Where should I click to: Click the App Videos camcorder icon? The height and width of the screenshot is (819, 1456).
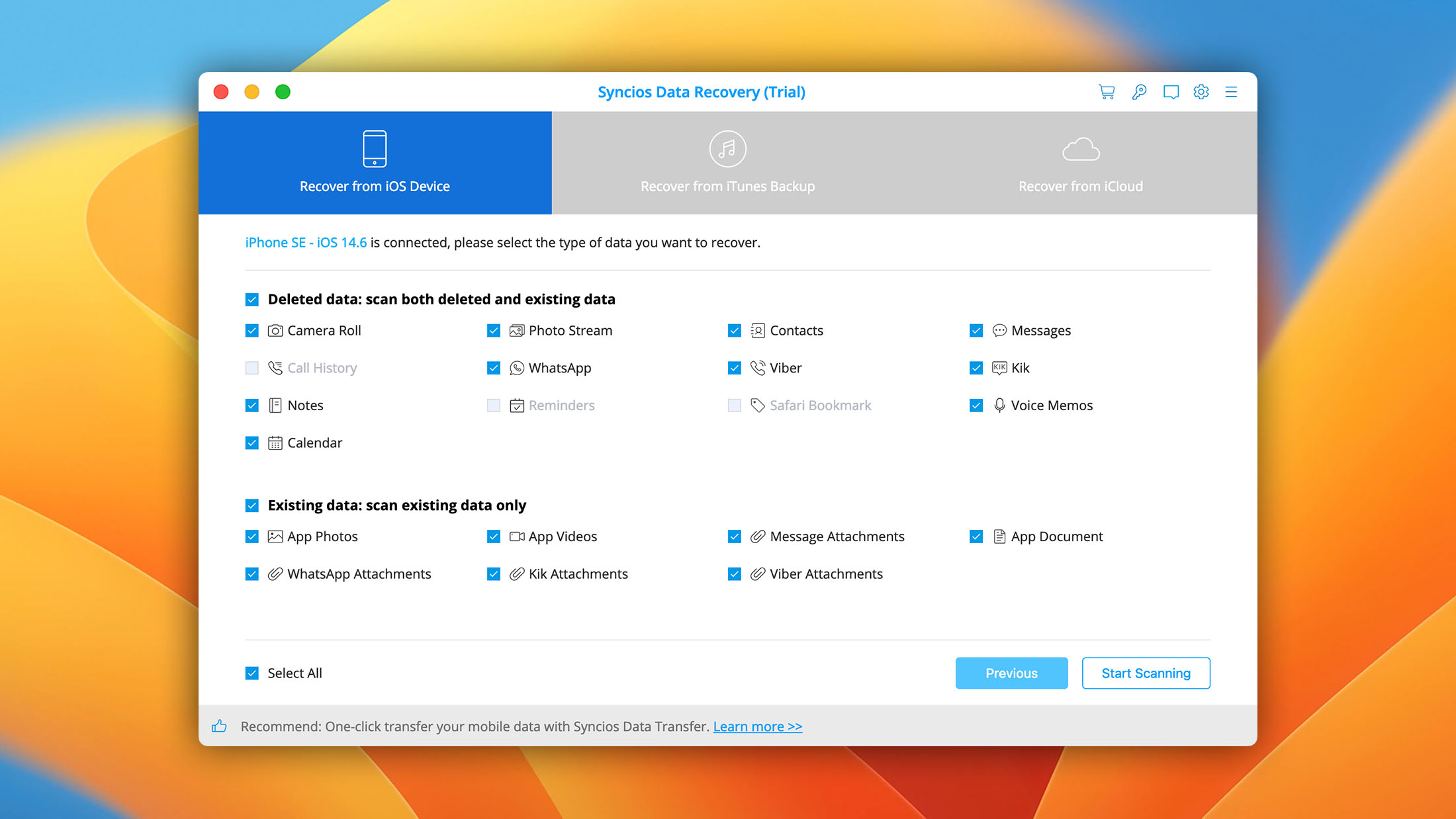click(x=517, y=537)
